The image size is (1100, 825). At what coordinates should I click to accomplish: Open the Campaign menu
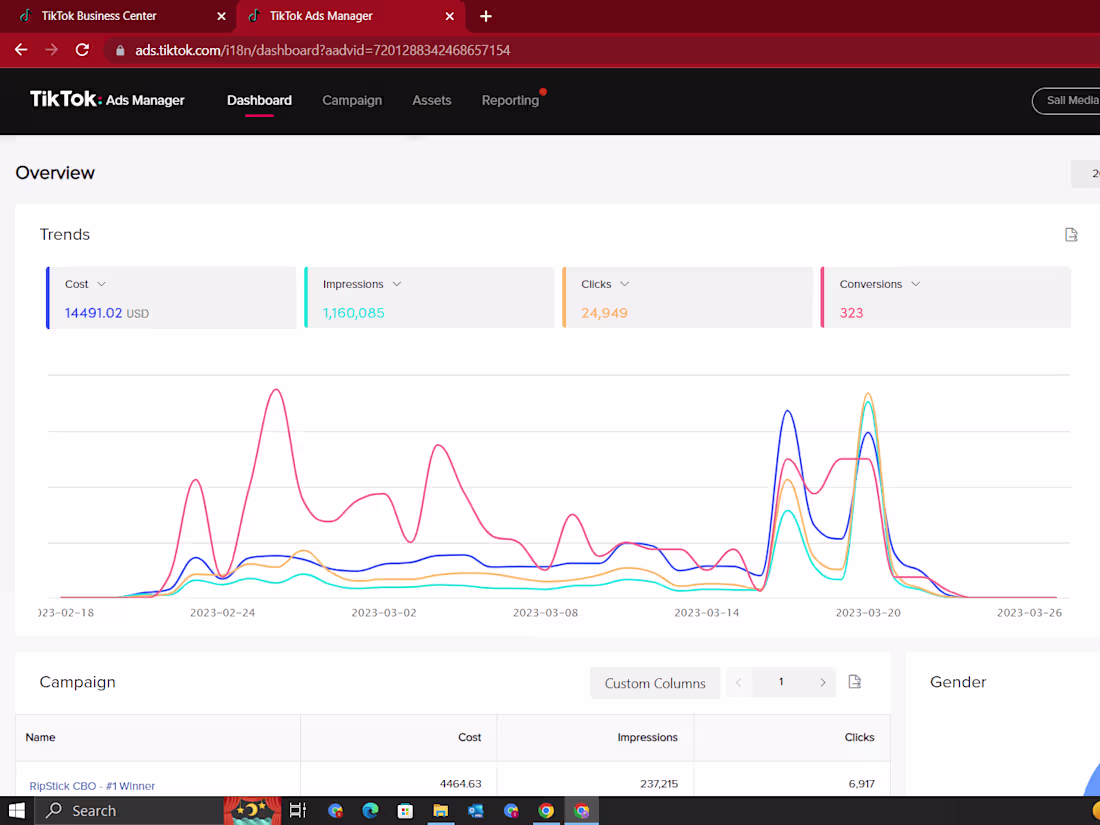click(x=352, y=100)
